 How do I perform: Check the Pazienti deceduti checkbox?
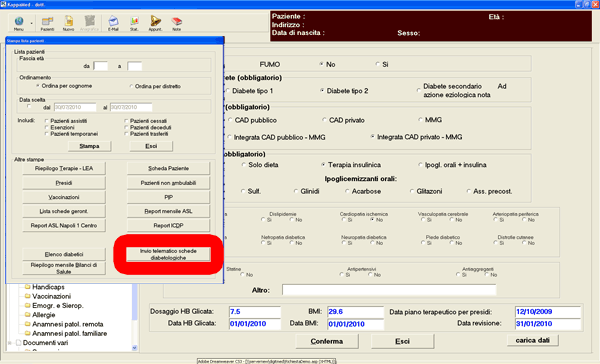(x=126, y=127)
